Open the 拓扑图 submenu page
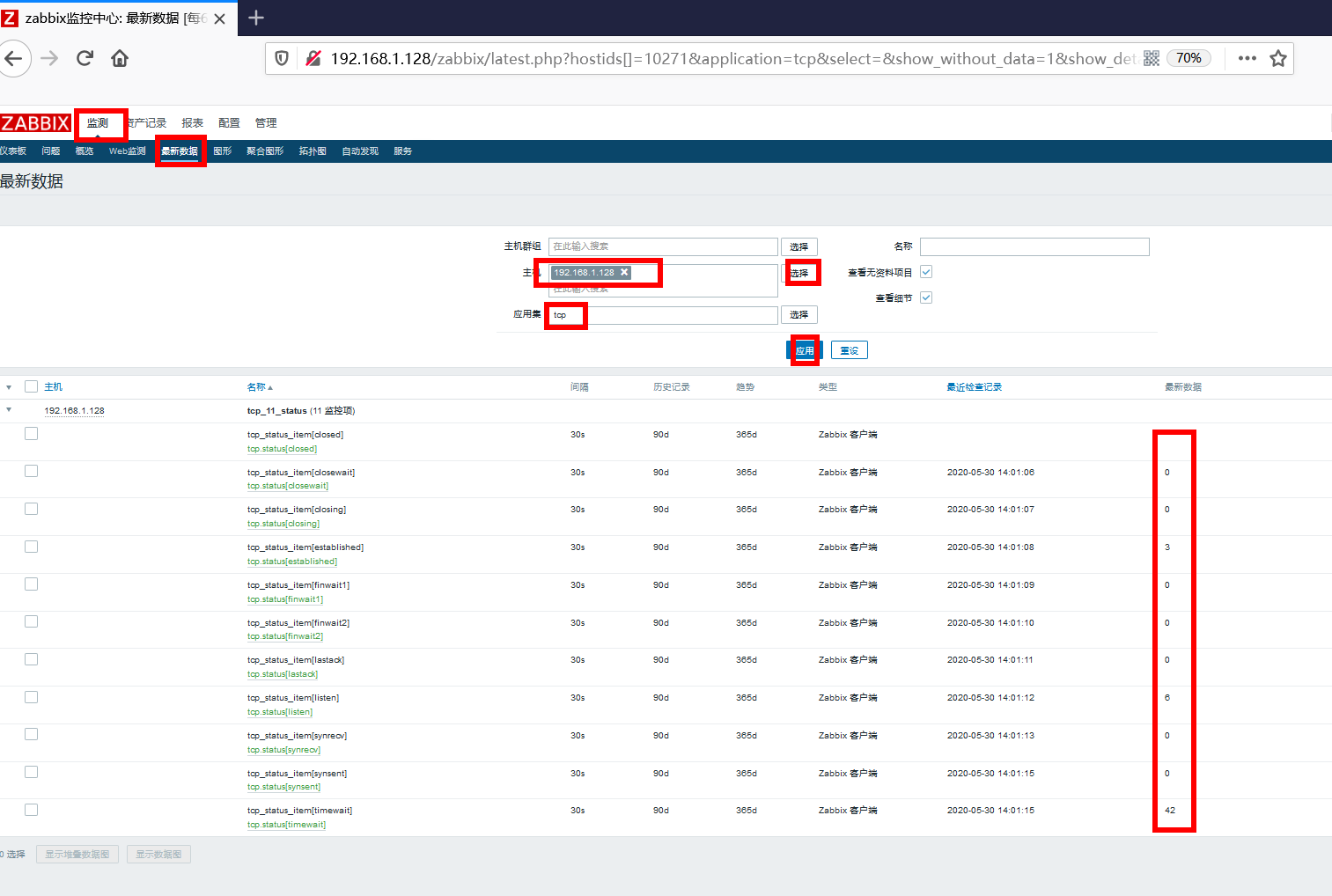 [313, 151]
